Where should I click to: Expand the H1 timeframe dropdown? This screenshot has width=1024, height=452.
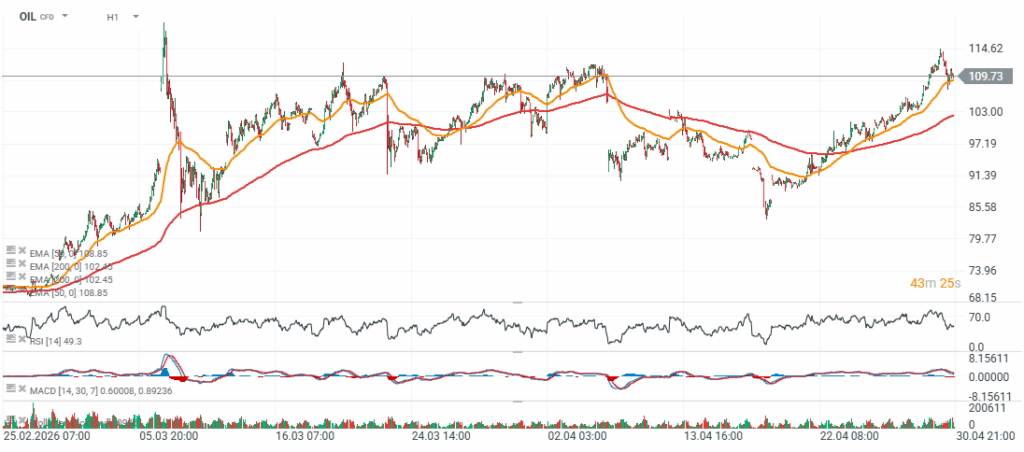pyautogui.click(x=135, y=16)
